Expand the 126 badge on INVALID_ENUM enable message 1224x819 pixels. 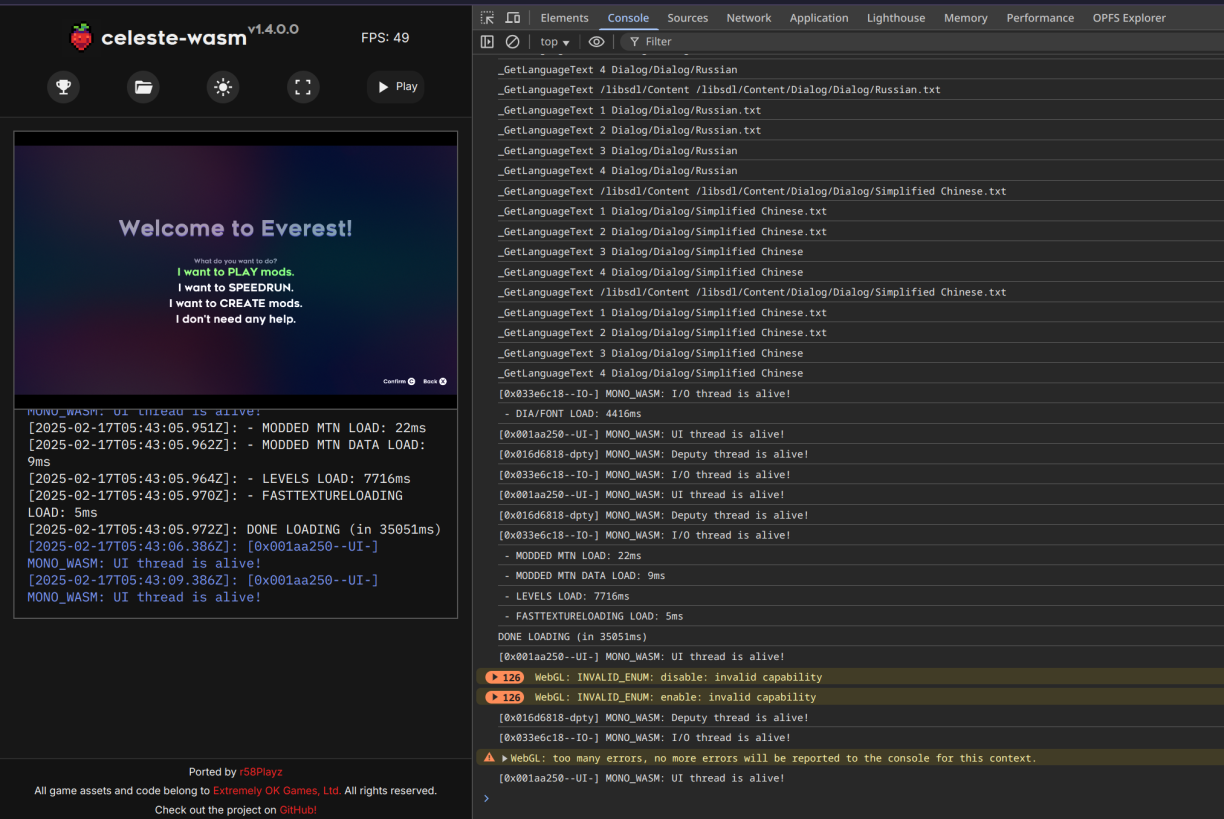pyautogui.click(x=504, y=697)
